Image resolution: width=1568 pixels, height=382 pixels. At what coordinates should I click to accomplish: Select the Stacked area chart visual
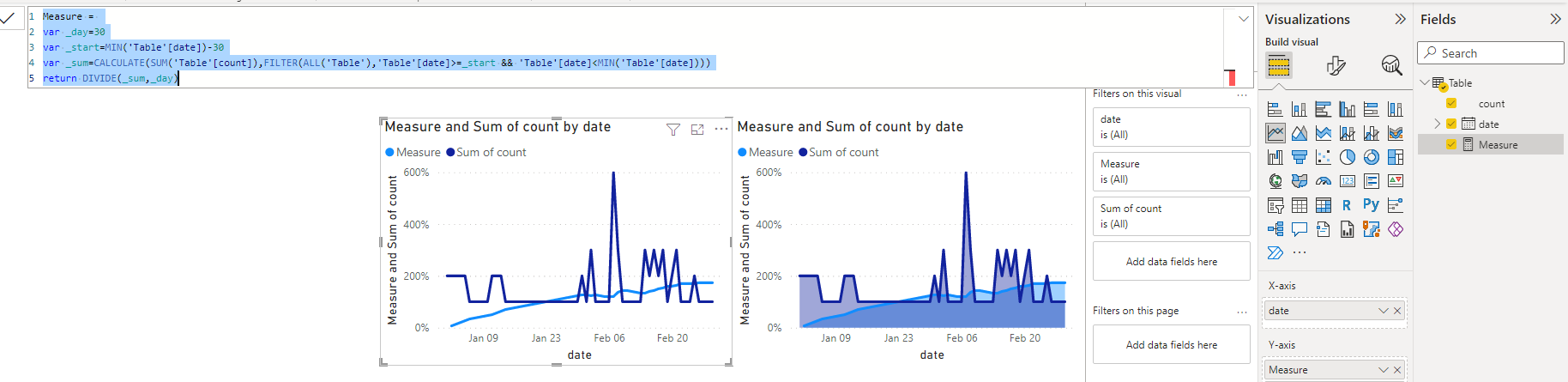coord(1324,133)
